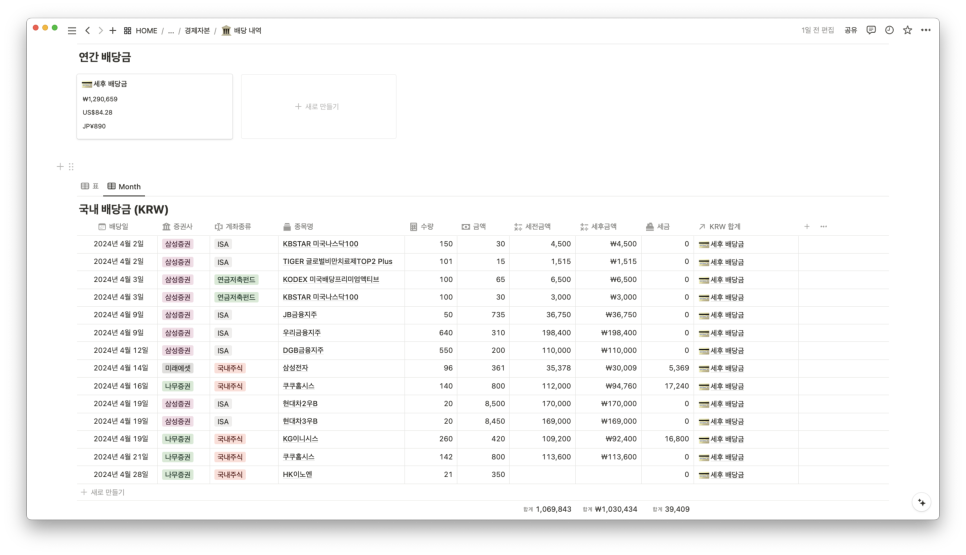Open the 세후 배당금 summary card
This screenshot has height=555, width=966.
[x=155, y=107]
